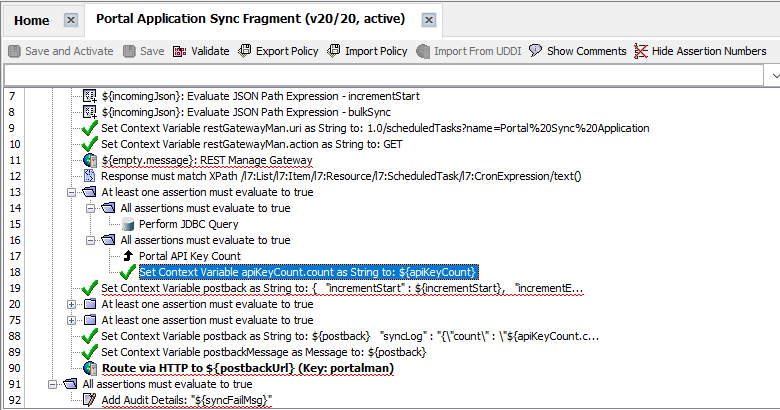780x410 pixels.
Task: Open the search field dropdown arrow
Action: click(773, 75)
